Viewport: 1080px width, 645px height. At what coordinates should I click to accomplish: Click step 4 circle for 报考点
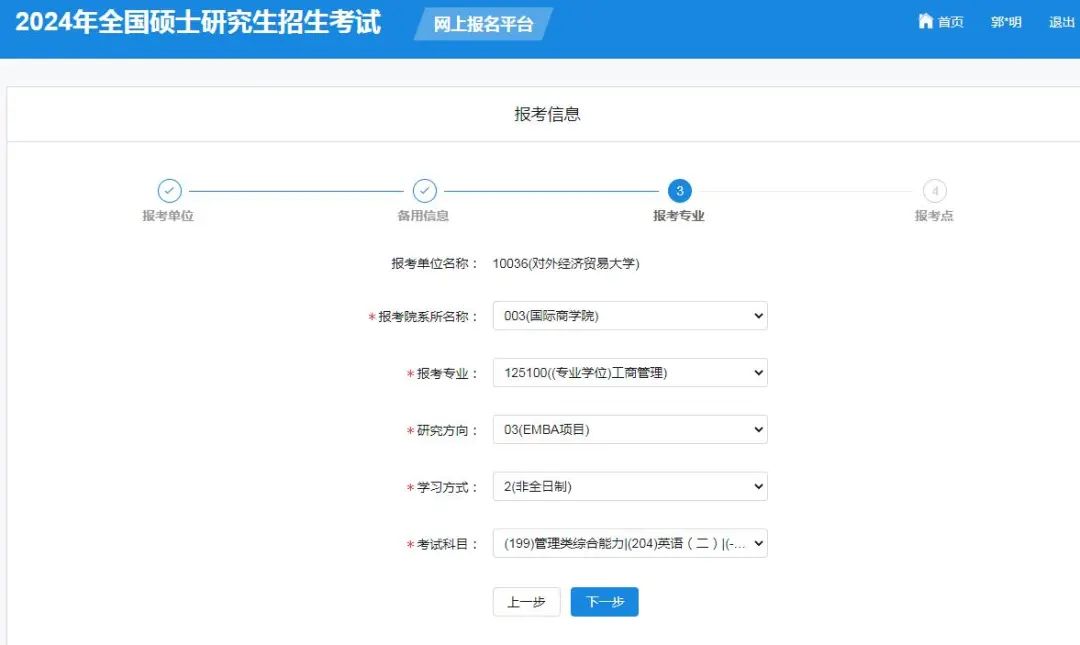coord(934,191)
